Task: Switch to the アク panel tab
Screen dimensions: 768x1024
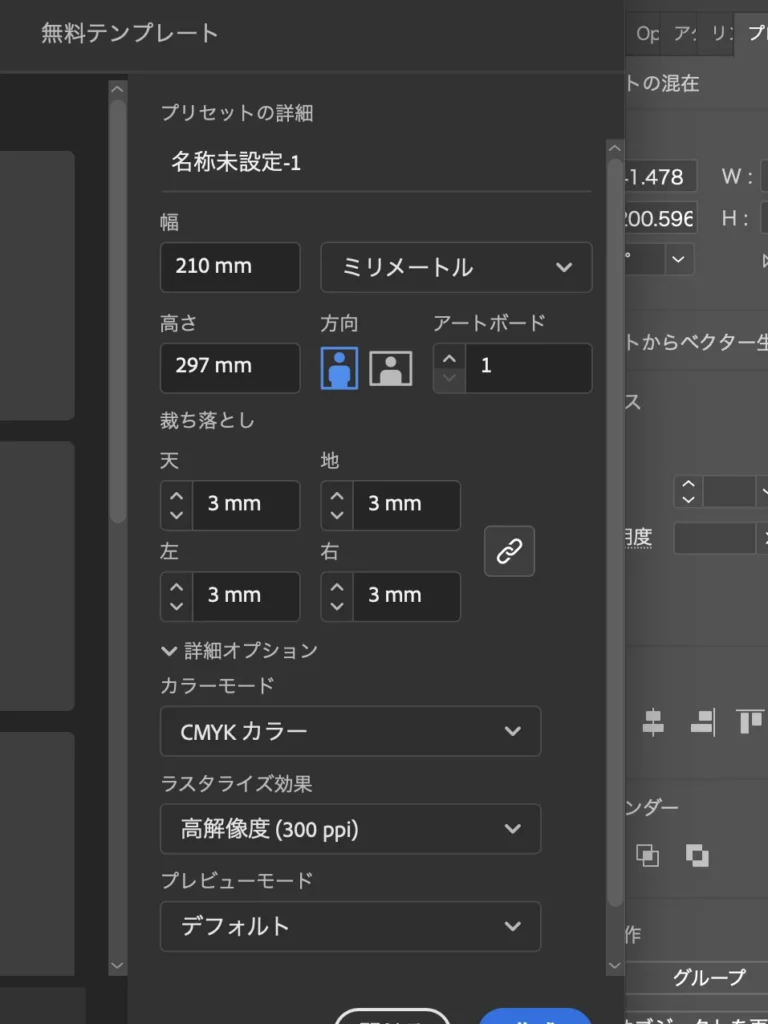Action: [x=685, y=33]
